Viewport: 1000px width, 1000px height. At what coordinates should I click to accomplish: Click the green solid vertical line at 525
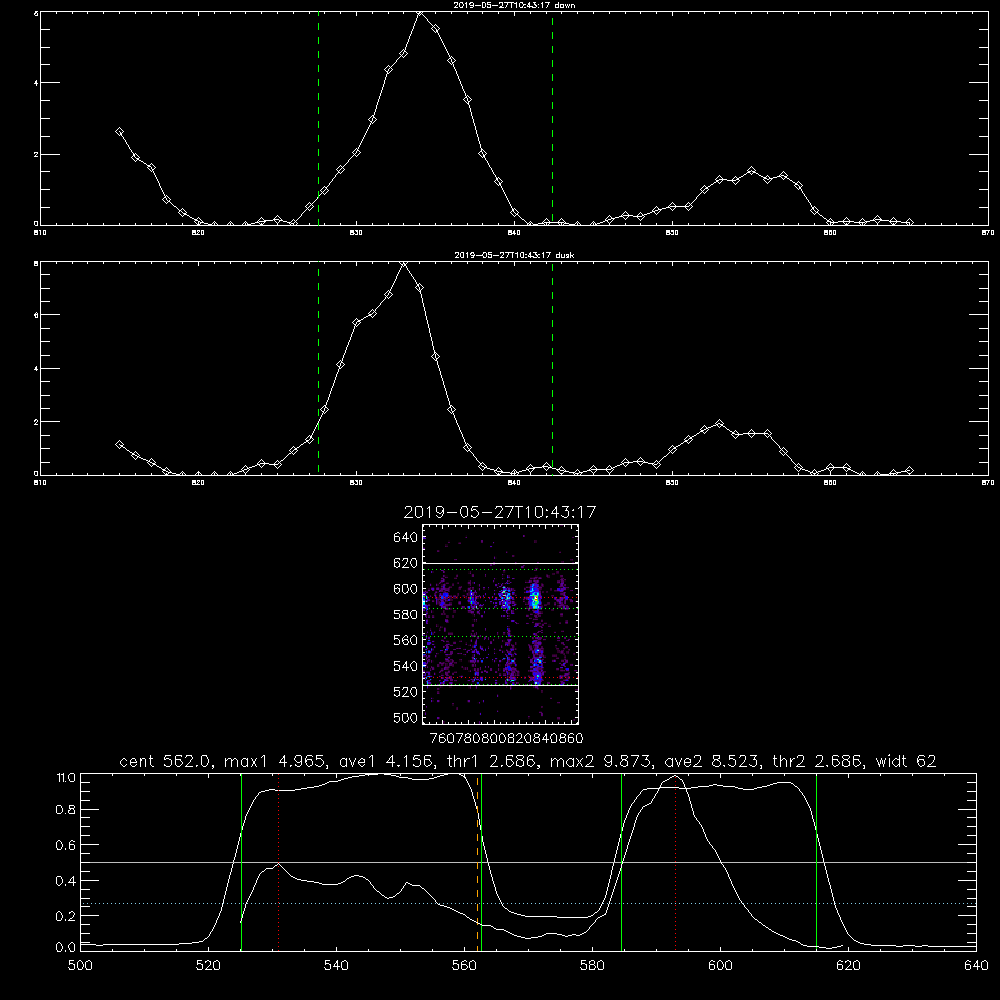[241, 862]
